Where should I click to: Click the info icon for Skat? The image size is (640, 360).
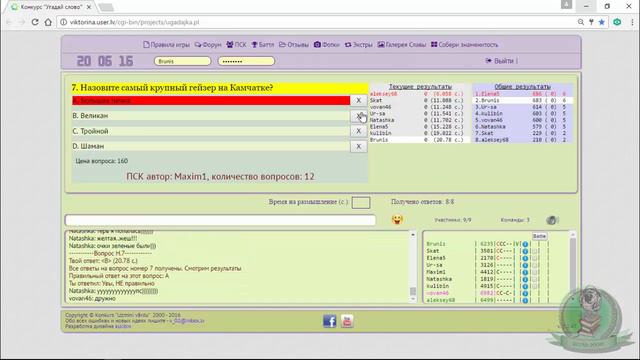pyautogui.click(x=525, y=251)
